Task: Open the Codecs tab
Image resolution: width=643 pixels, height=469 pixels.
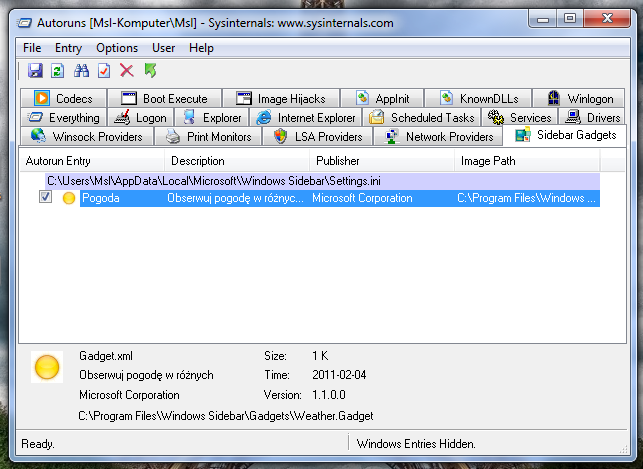Action: tap(64, 98)
